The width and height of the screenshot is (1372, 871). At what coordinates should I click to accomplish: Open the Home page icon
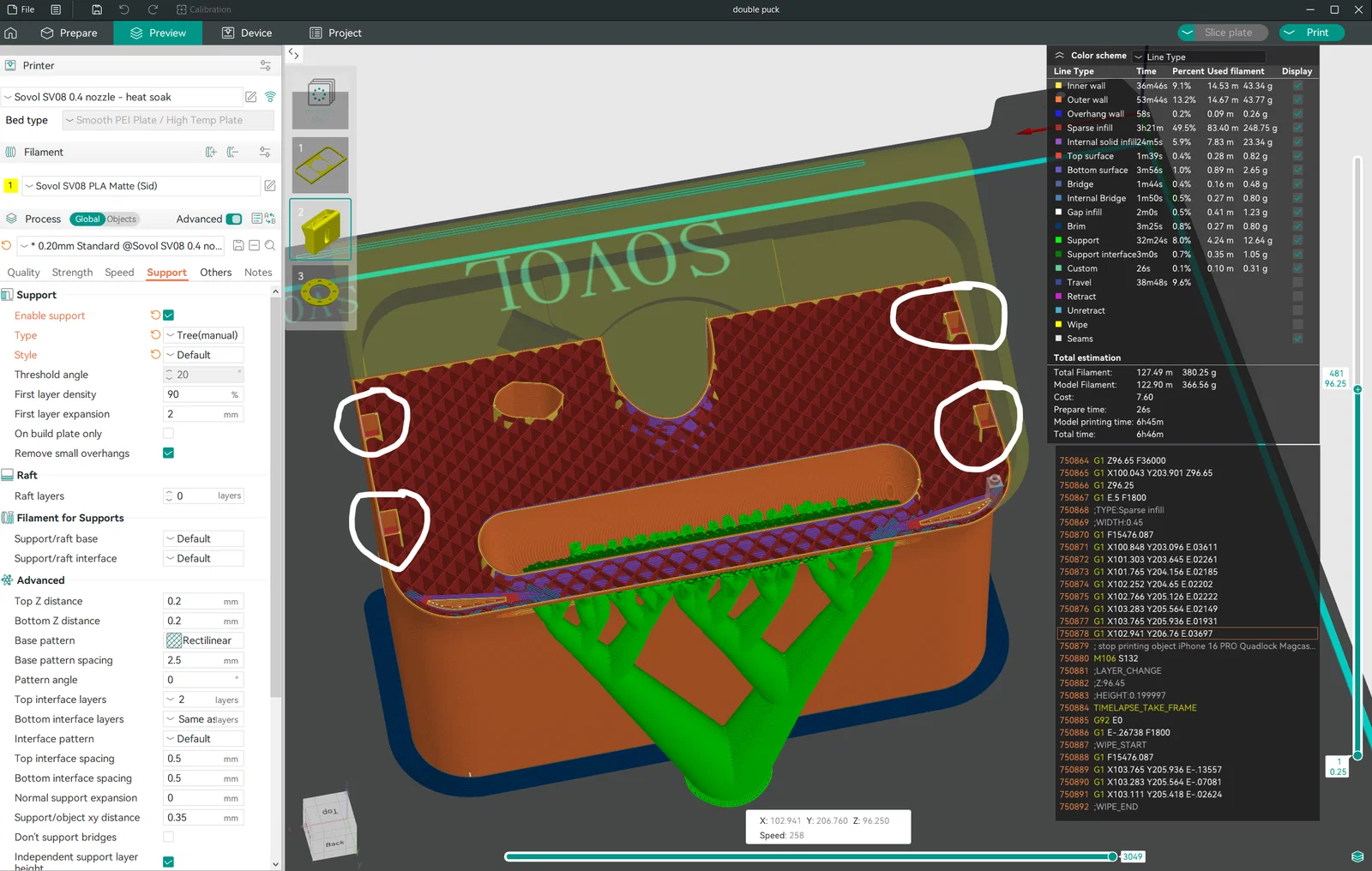tap(11, 33)
